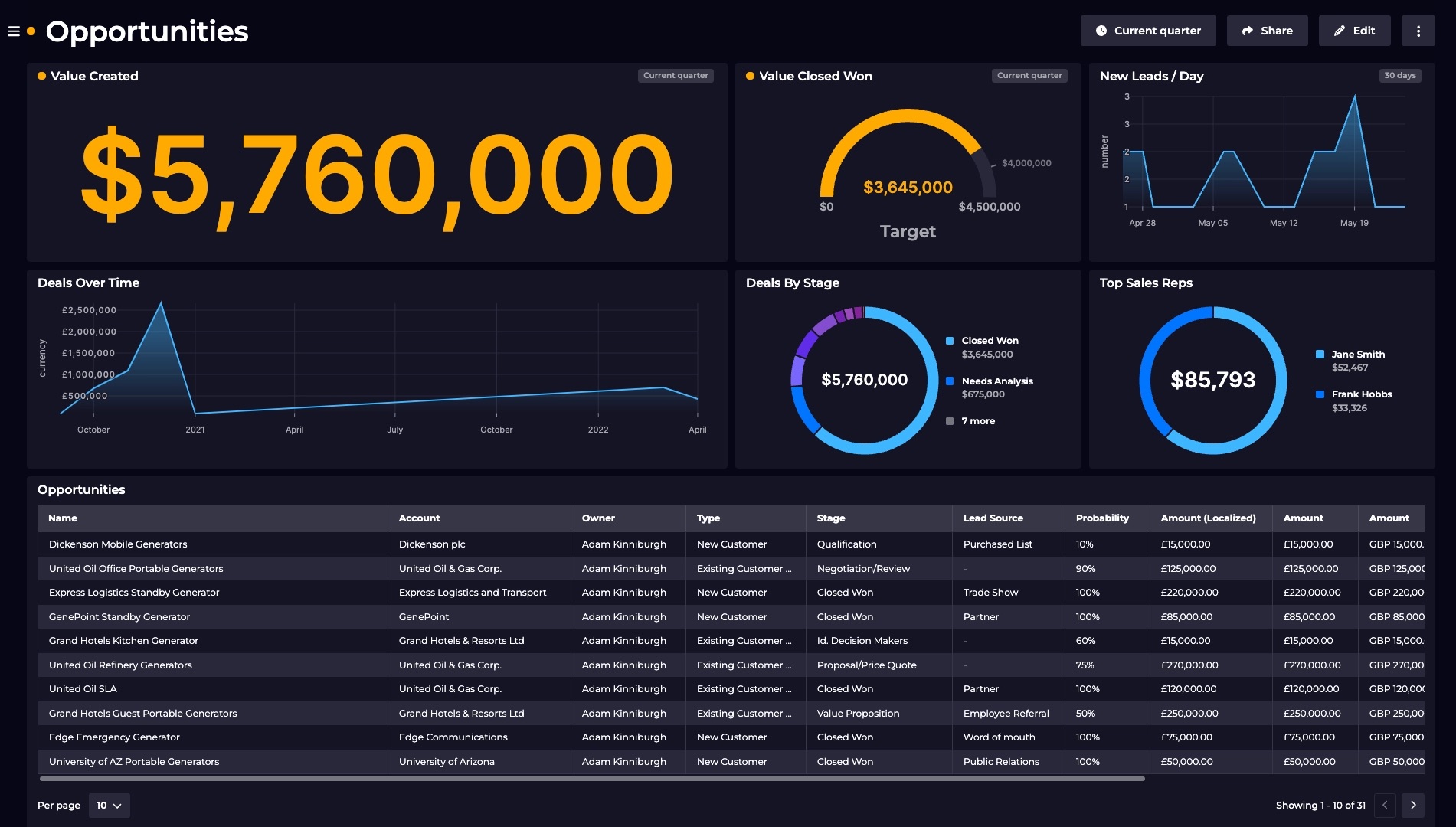Viewport: 1456px width, 827px height.
Task: Select the Edit pencil icon
Action: (x=1338, y=31)
